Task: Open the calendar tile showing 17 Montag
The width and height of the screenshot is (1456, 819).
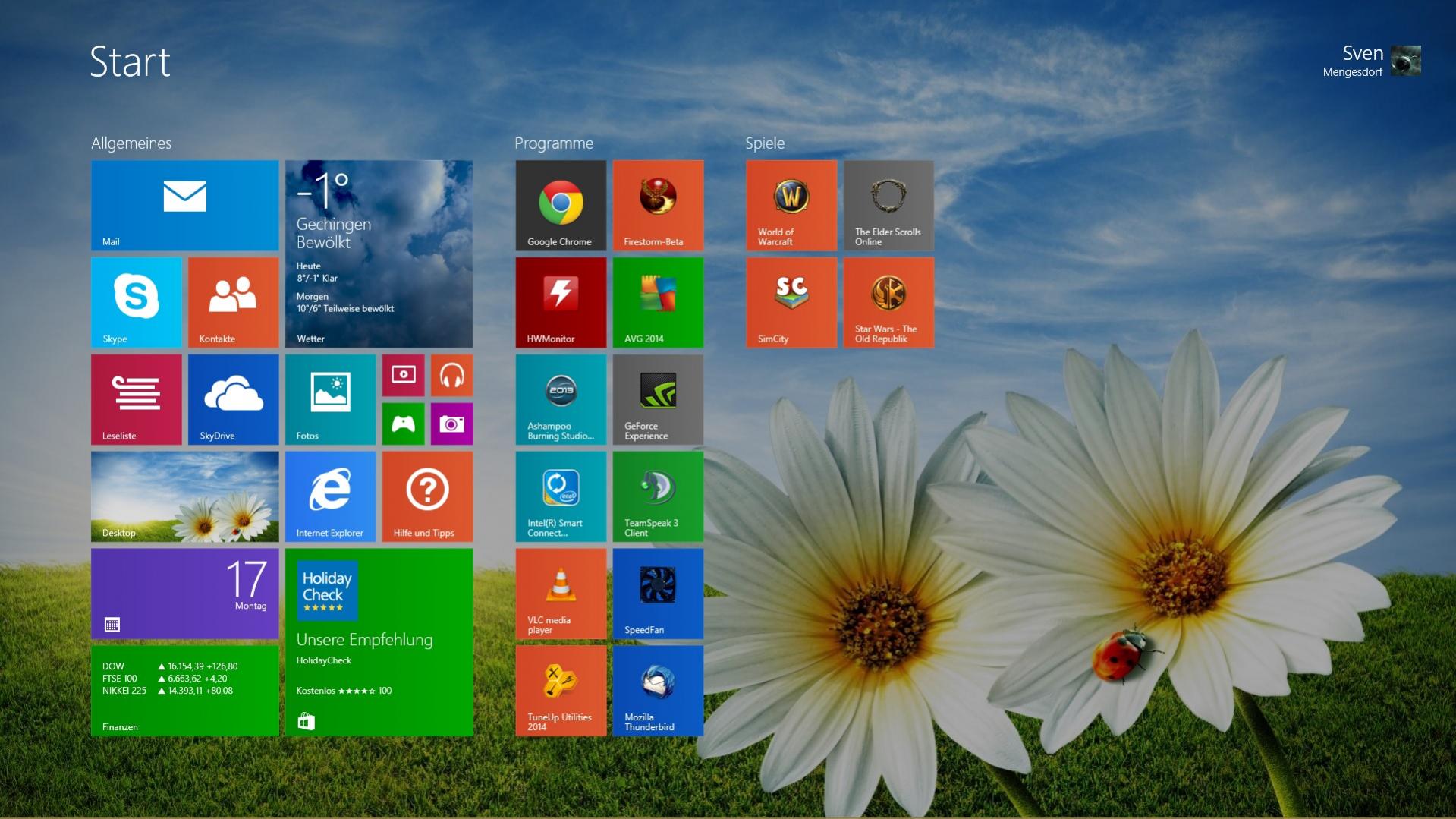Action: point(184,594)
